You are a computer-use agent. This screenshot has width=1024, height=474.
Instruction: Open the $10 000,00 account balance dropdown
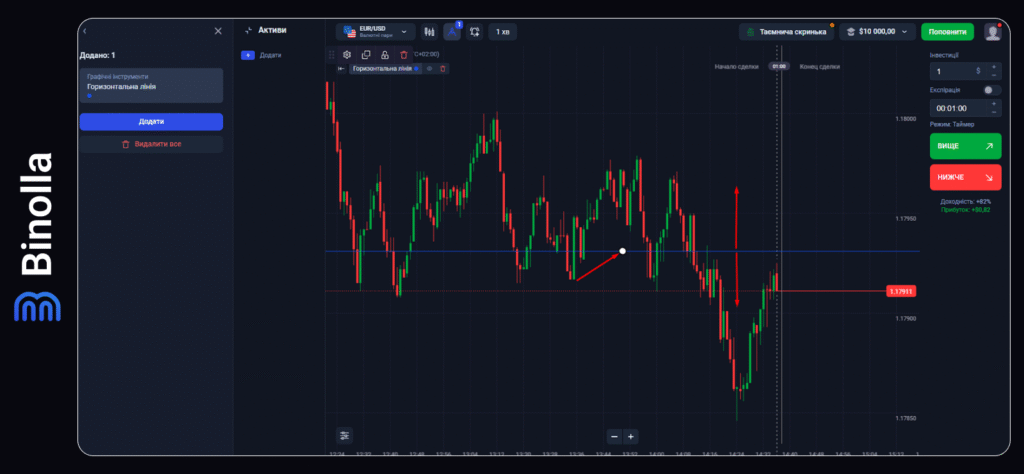pyautogui.click(x=878, y=32)
